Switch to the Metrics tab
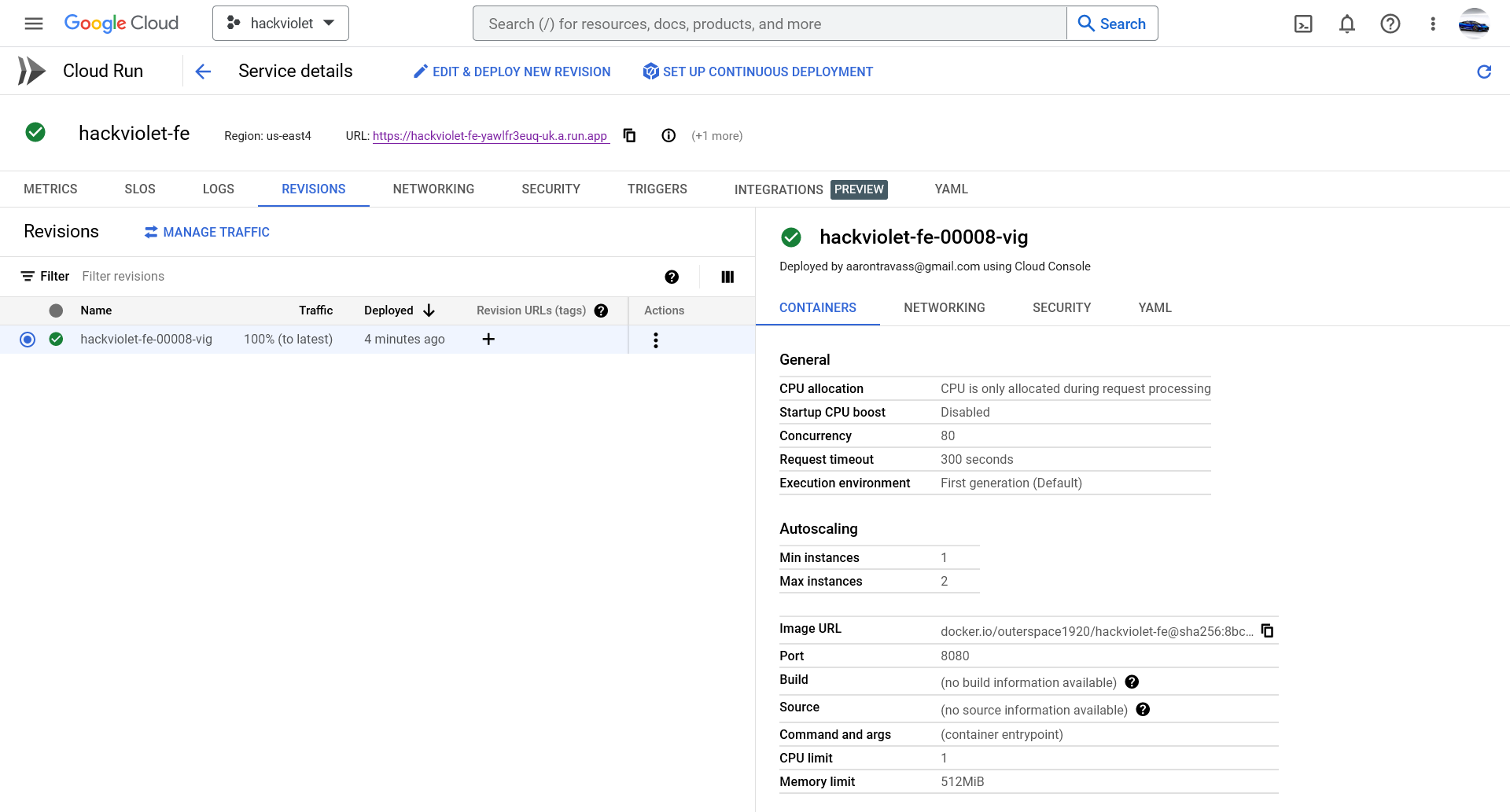This screenshot has width=1510, height=812. (50, 189)
